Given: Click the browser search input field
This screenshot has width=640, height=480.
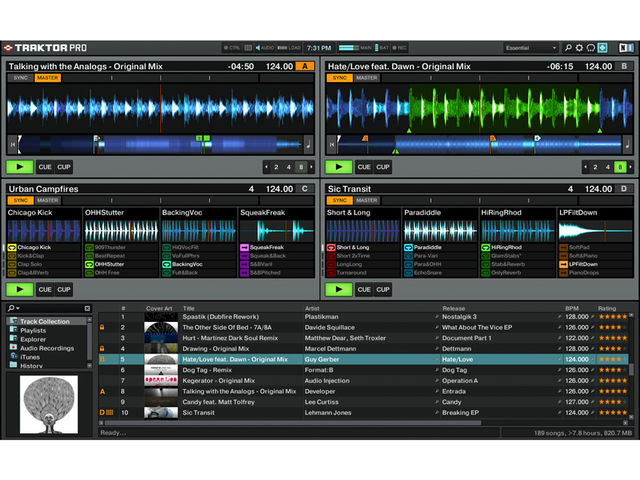Looking at the screenshot, I should click(51, 308).
